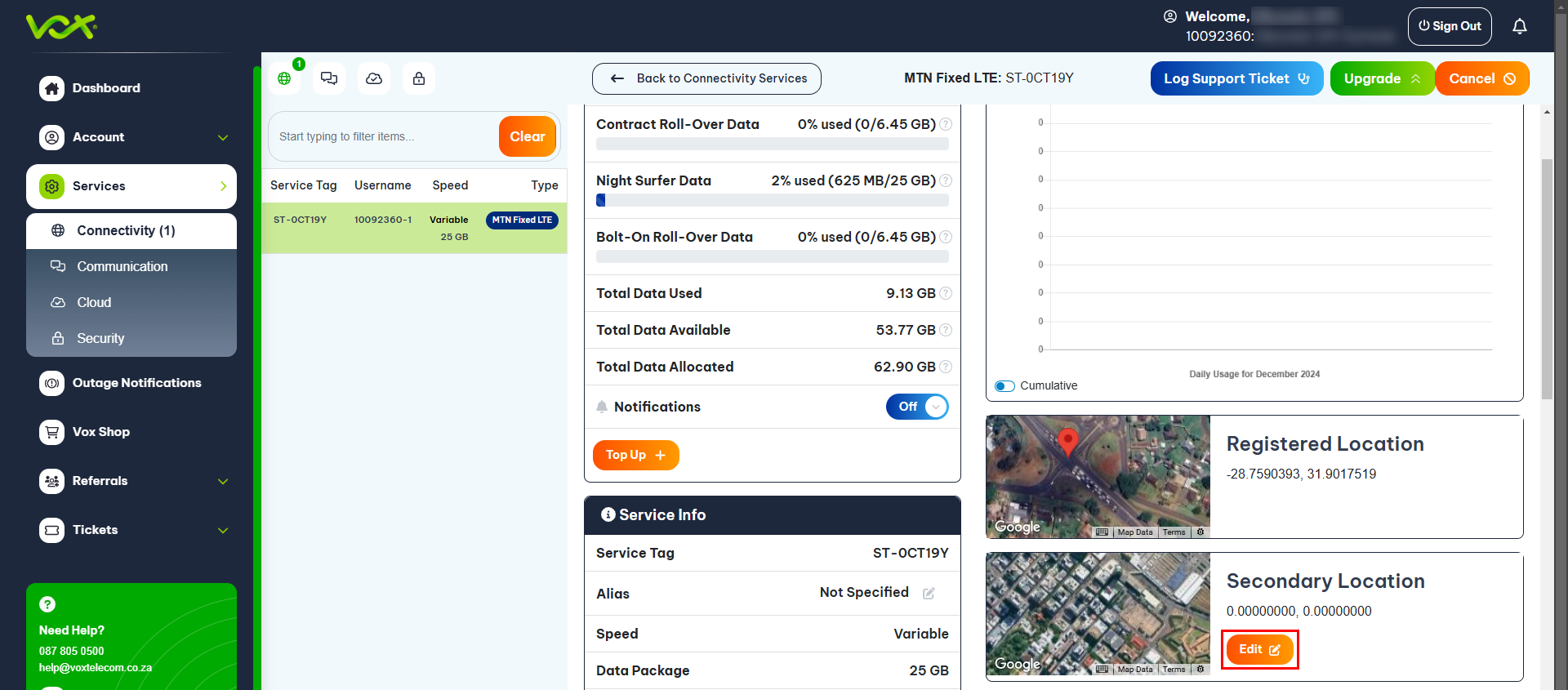Open the communication chat icon tab
The height and width of the screenshot is (690, 1568).
point(329,78)
